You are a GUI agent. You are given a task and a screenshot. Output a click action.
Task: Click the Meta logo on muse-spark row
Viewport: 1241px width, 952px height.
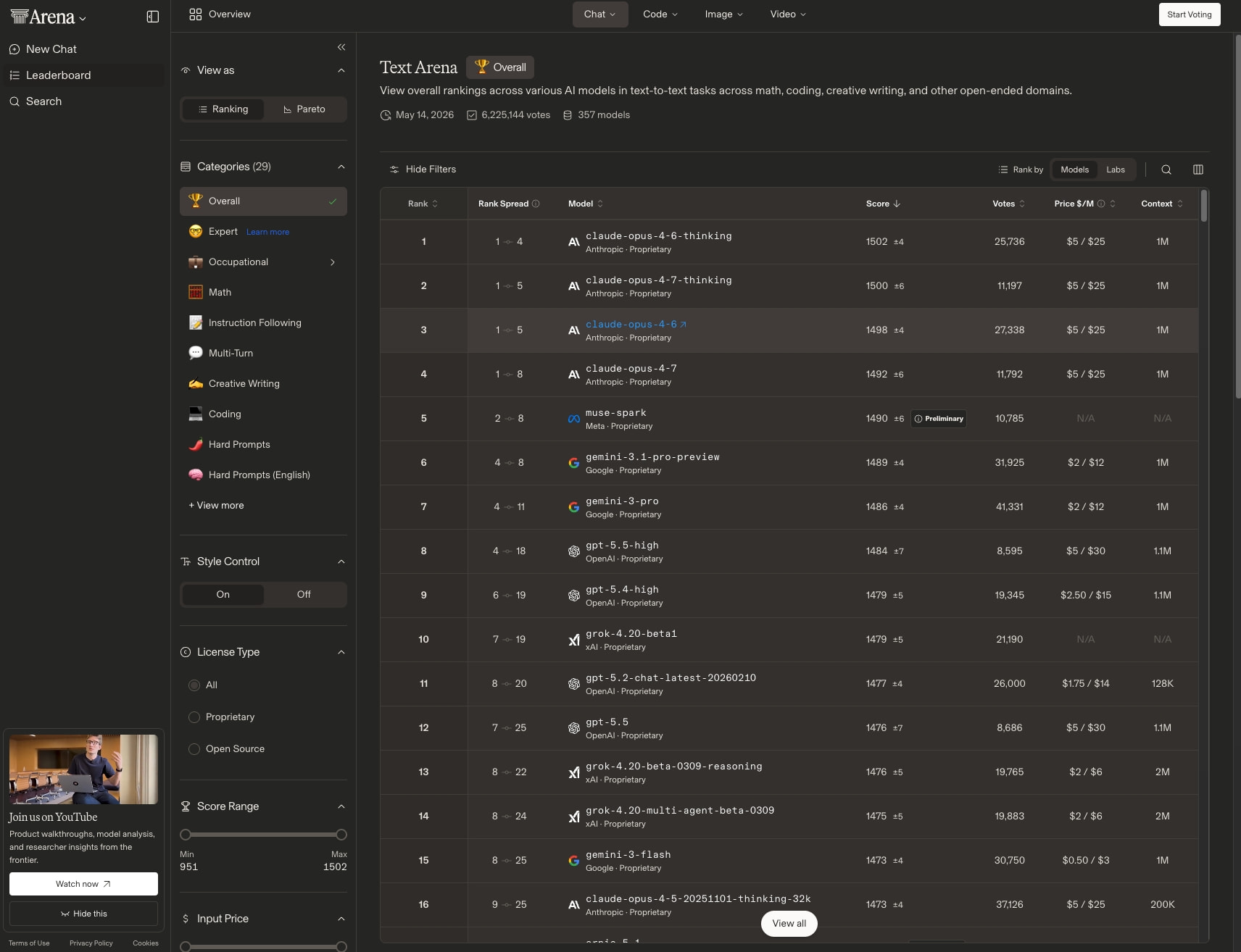tap(573, 419)
